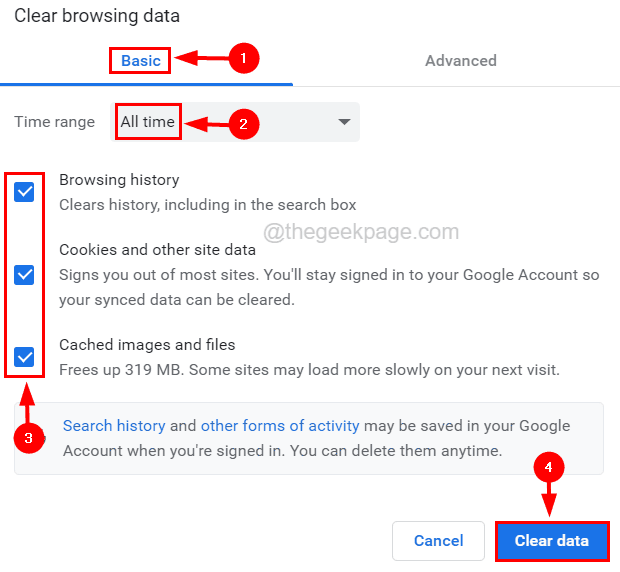Open the Search history link
Screen dimensions: 620x572
114,425
